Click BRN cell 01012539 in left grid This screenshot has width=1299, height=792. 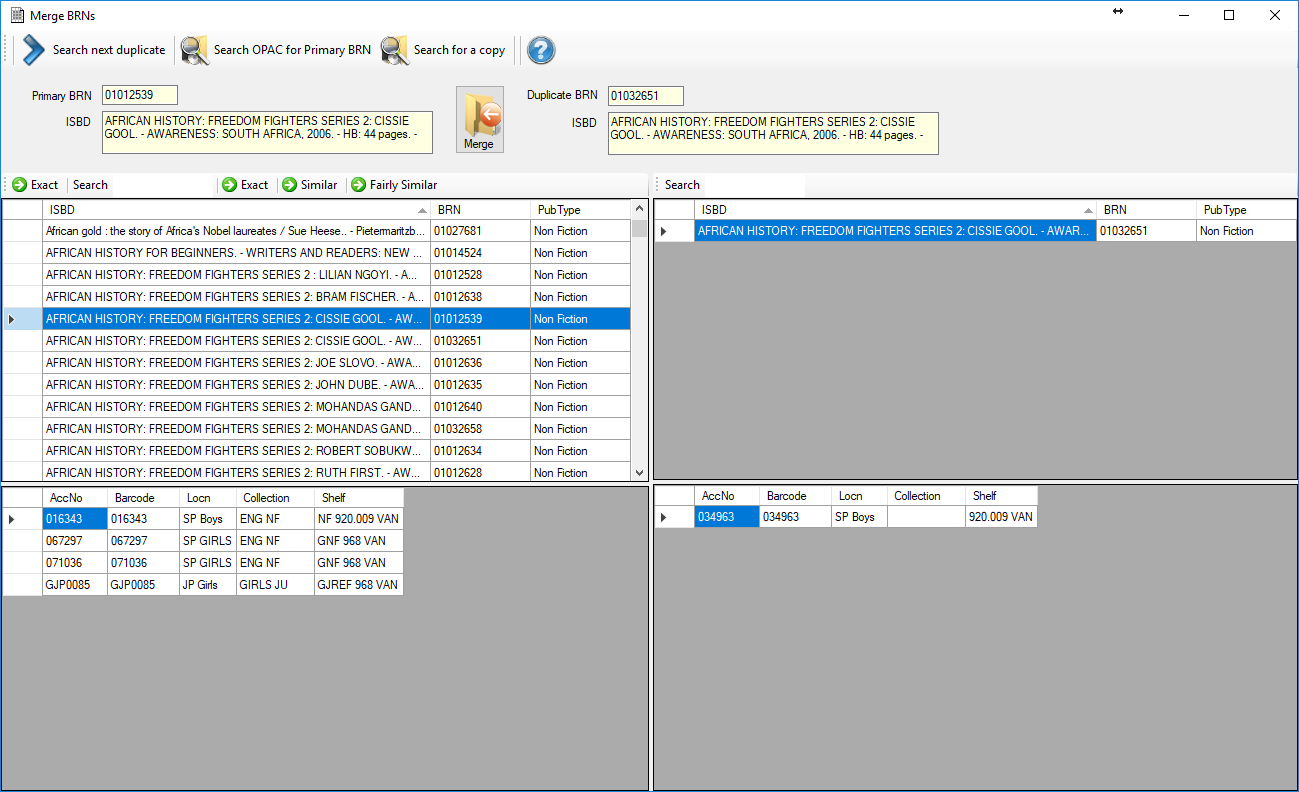click(x=480, y=319)
